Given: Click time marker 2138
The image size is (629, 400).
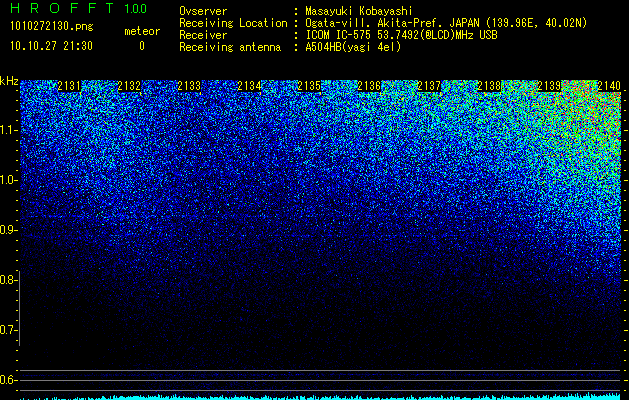Looking at the screenshot, I should (489, 86).
